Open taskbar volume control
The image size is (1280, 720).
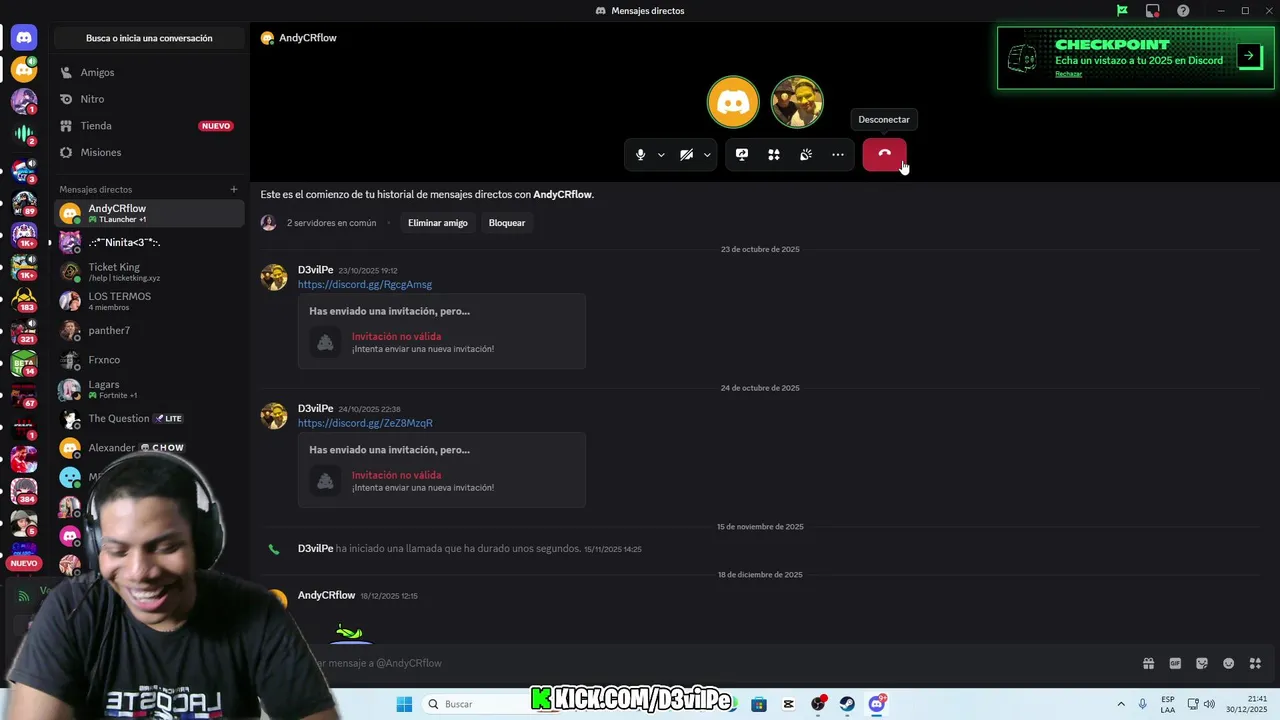[1209, 704]
